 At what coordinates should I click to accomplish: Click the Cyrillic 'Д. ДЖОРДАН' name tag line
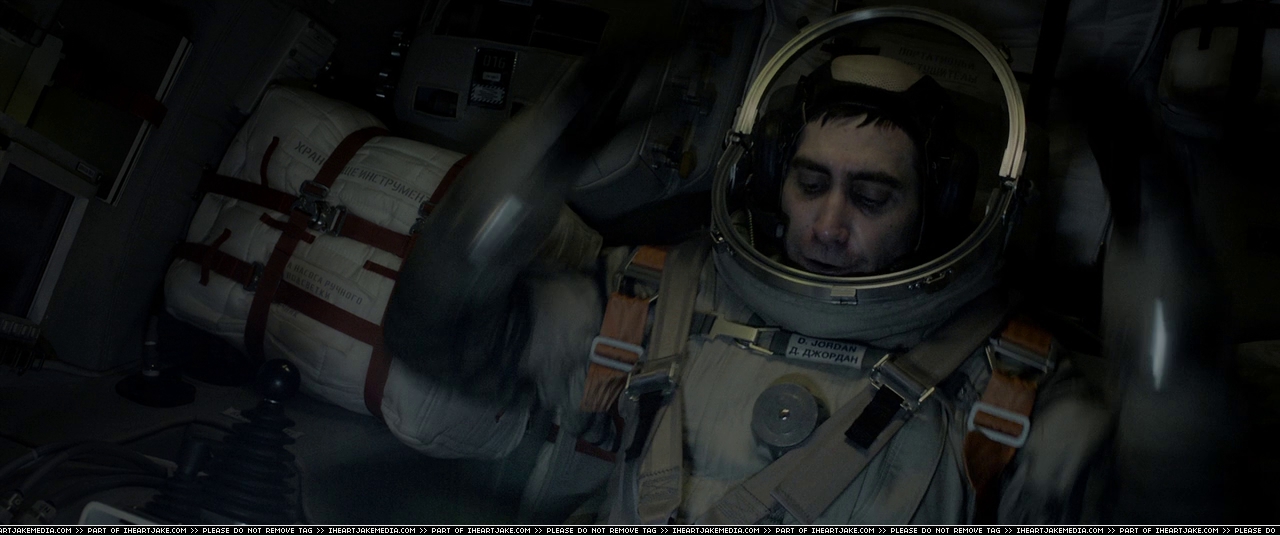823,354
